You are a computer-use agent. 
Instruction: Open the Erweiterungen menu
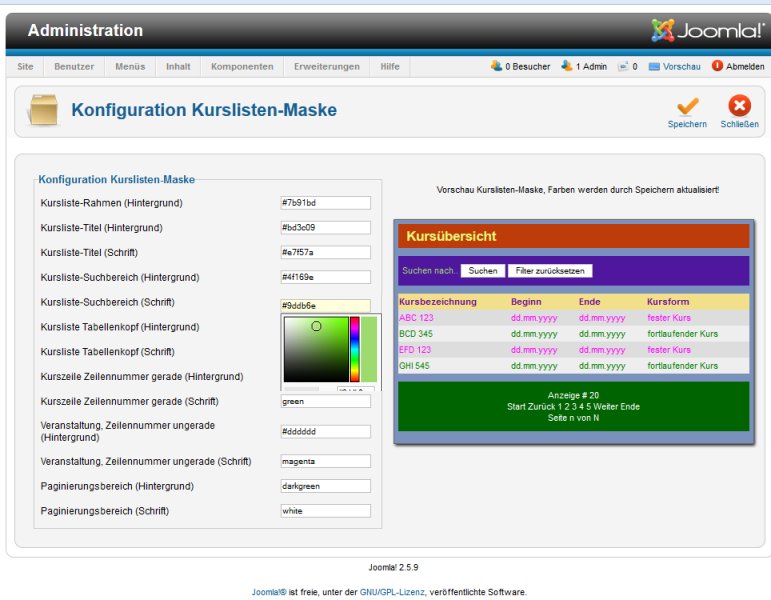tap(326, 67)
